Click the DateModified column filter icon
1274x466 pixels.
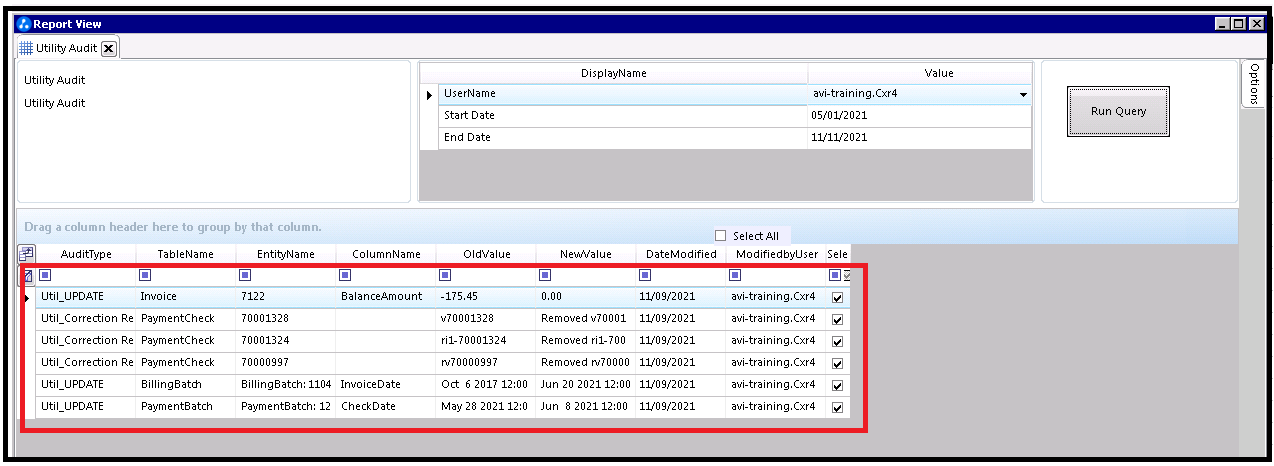tap(644, 275)
